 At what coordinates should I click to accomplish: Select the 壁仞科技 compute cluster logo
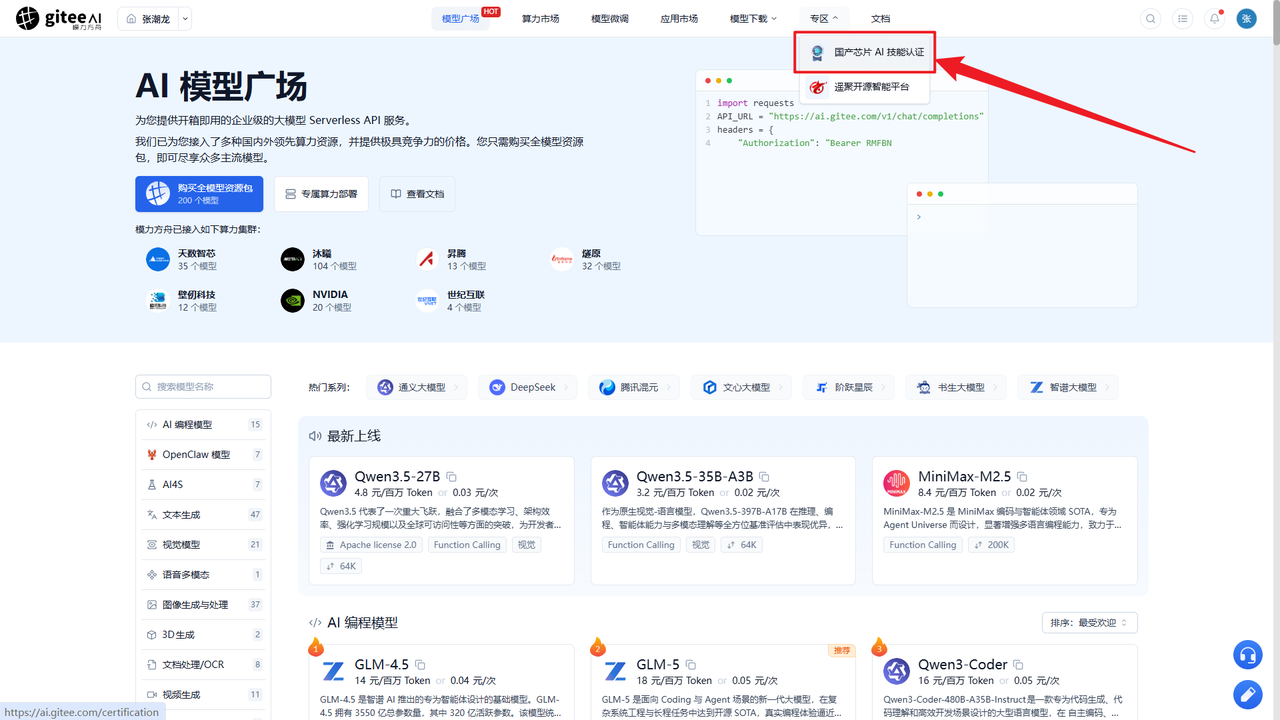[x=158, y=301]
